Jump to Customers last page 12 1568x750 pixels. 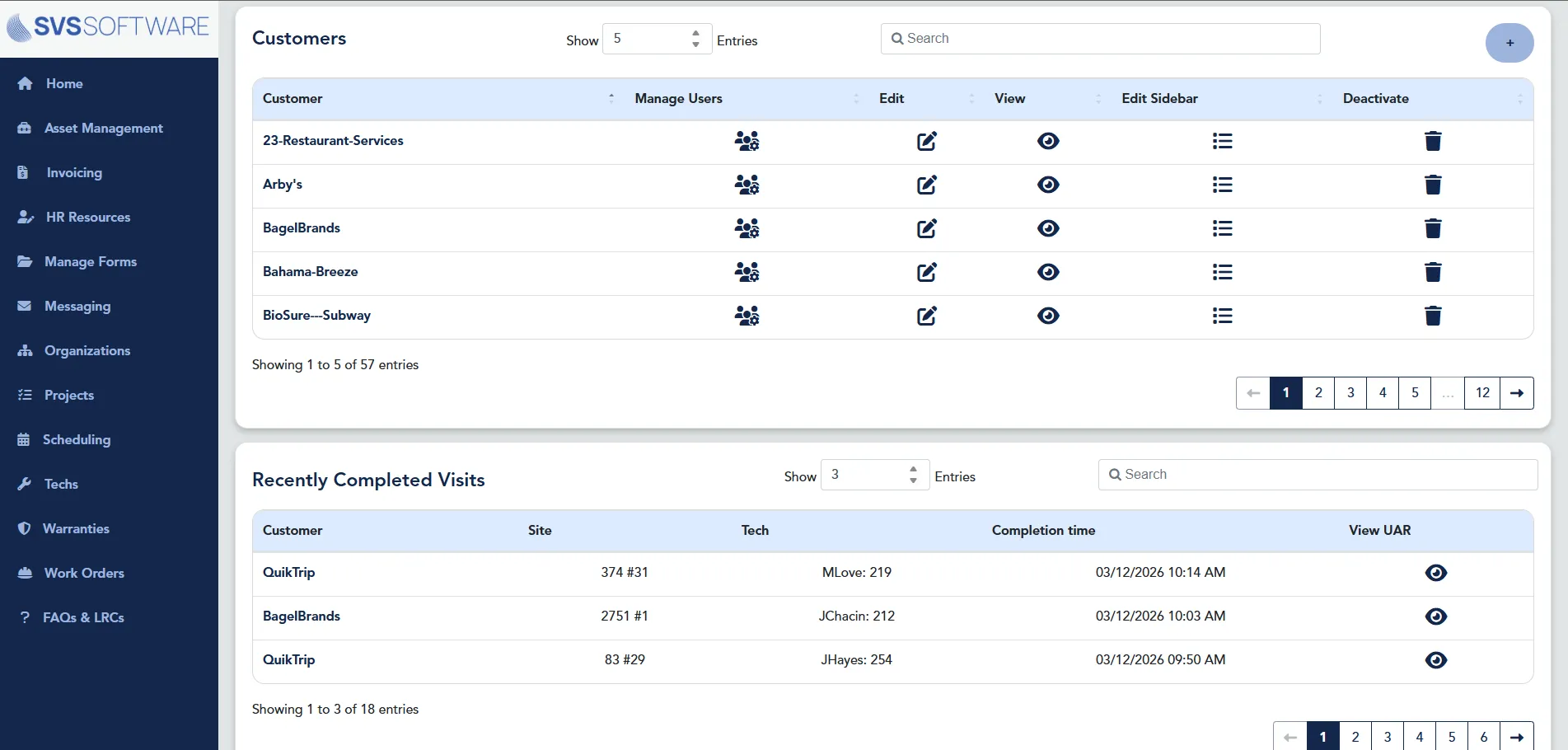pyautogui.click(x=1482, y=393)
